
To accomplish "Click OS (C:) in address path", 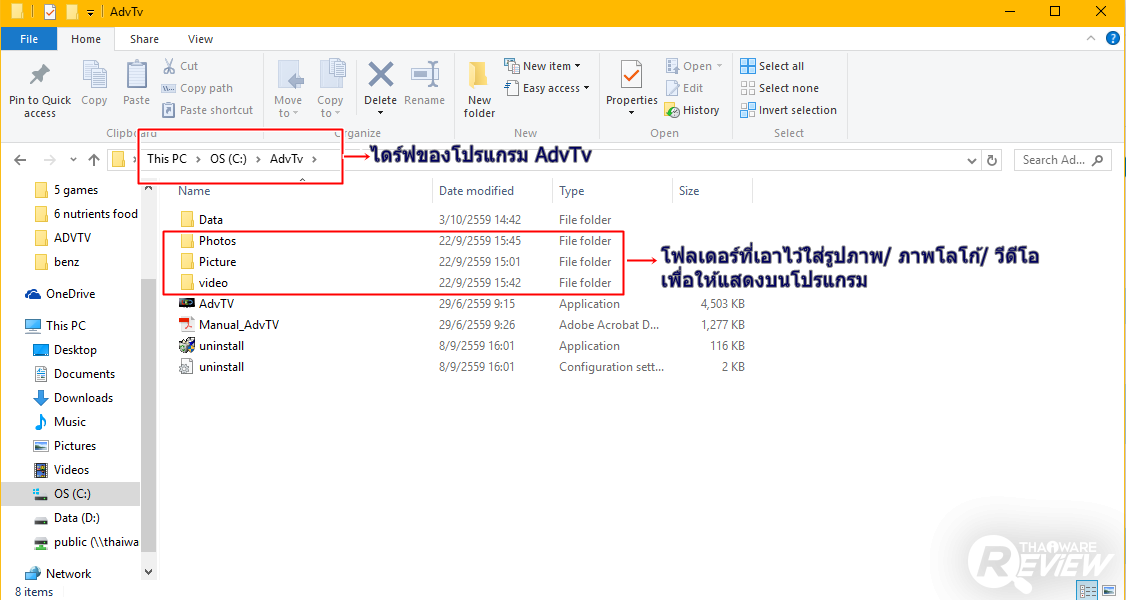I will 228,159.
